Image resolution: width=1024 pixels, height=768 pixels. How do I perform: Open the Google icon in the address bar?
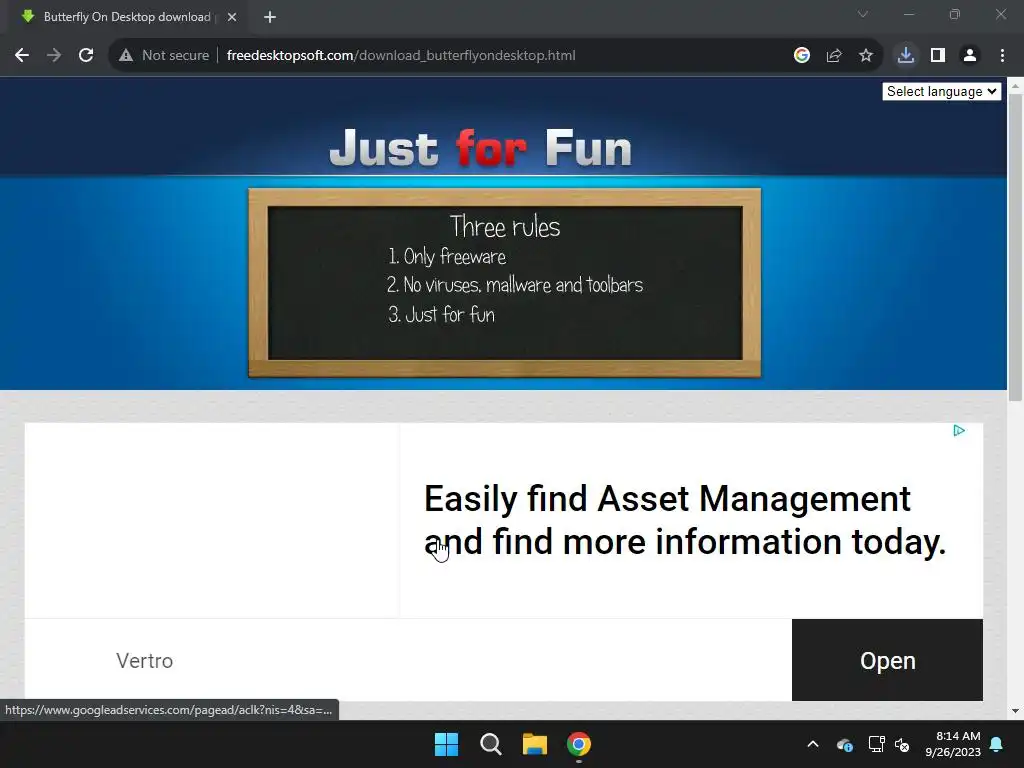click(802, 56)
